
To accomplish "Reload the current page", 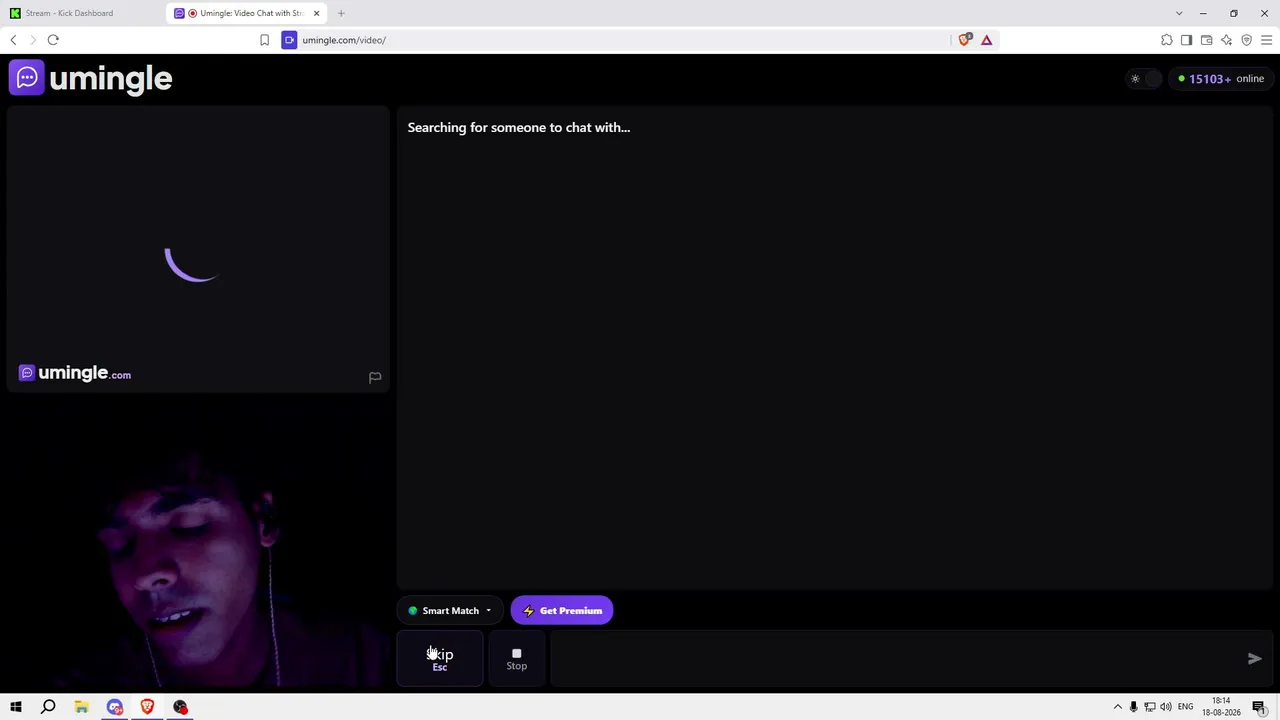I will (53, 40).
